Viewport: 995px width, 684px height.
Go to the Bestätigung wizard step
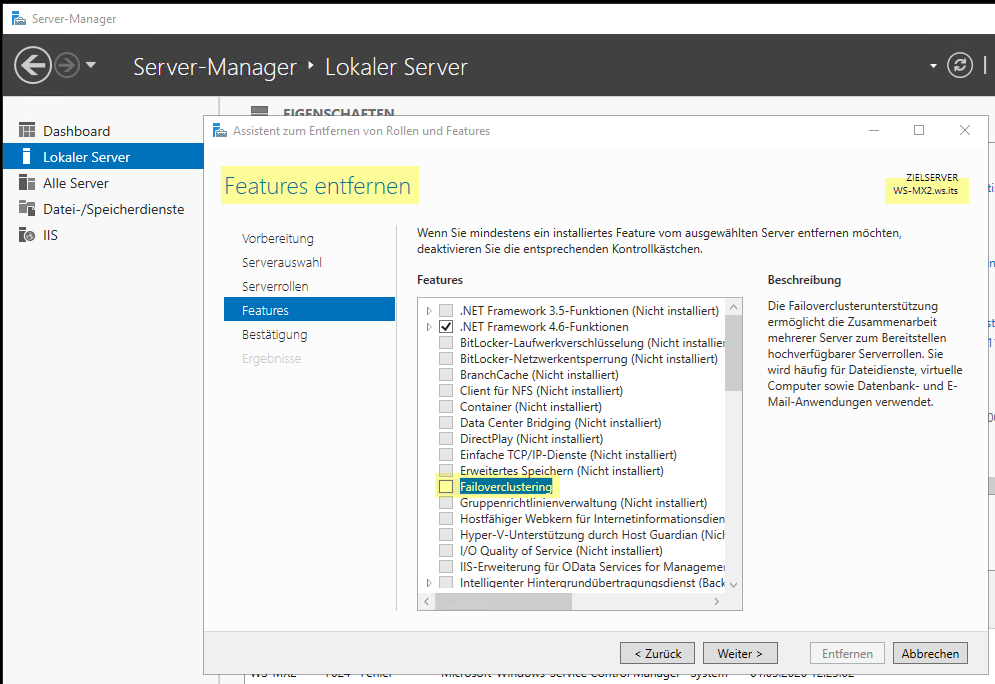(274, 334)
